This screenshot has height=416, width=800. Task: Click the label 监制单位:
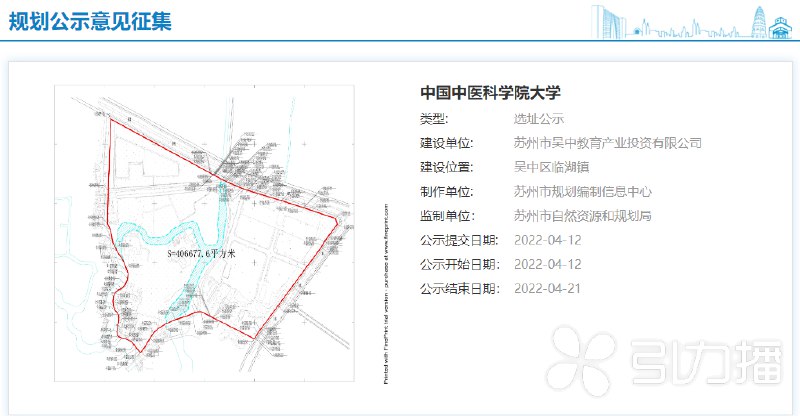click(447, 216)
